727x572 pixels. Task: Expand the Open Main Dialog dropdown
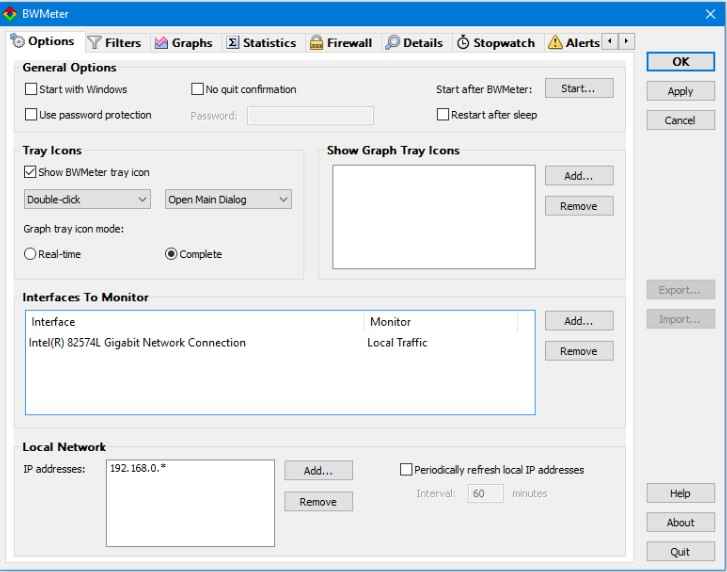(227, 200)
